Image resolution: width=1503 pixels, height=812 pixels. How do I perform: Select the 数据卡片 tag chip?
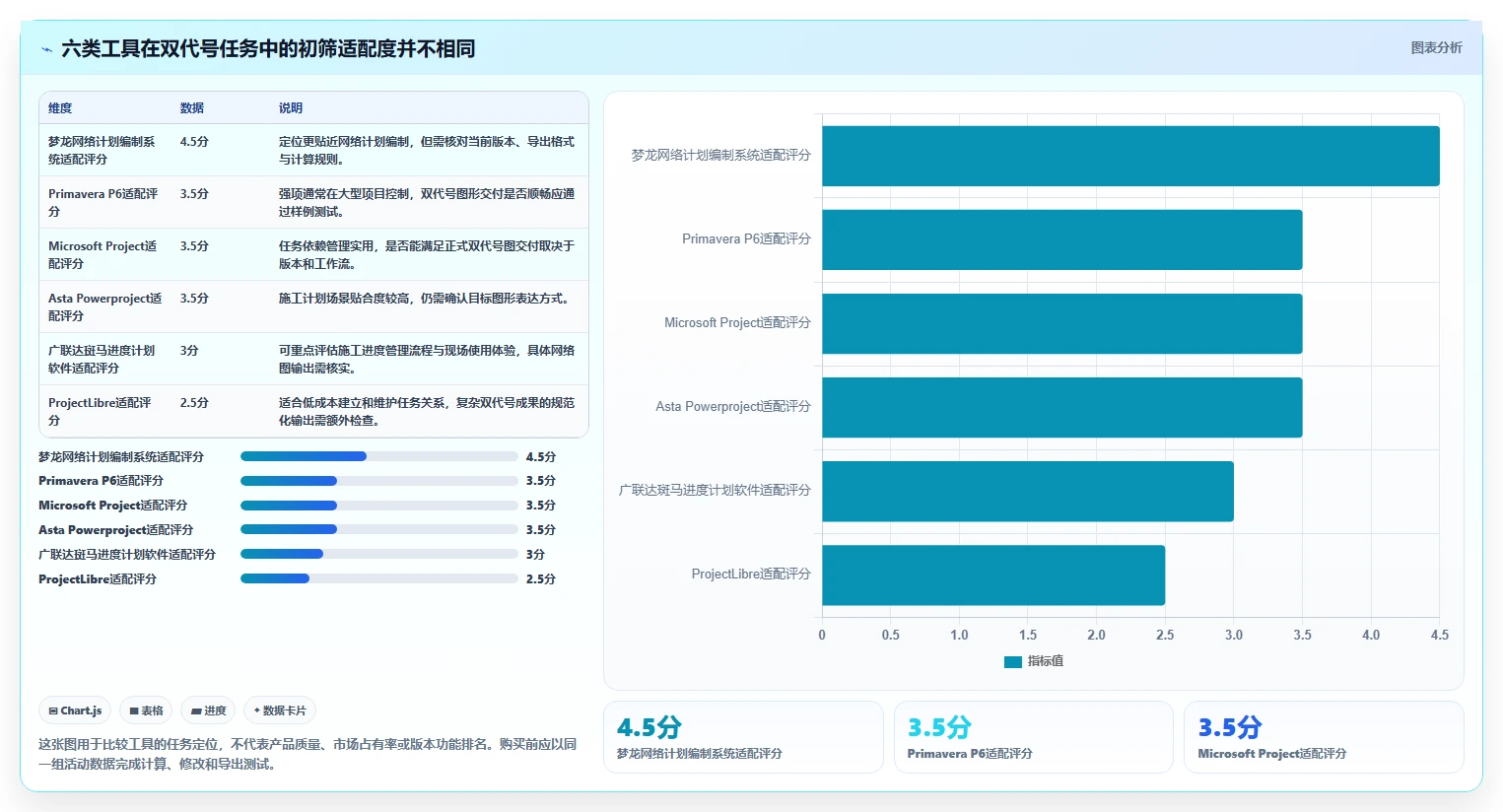[280, 710]
